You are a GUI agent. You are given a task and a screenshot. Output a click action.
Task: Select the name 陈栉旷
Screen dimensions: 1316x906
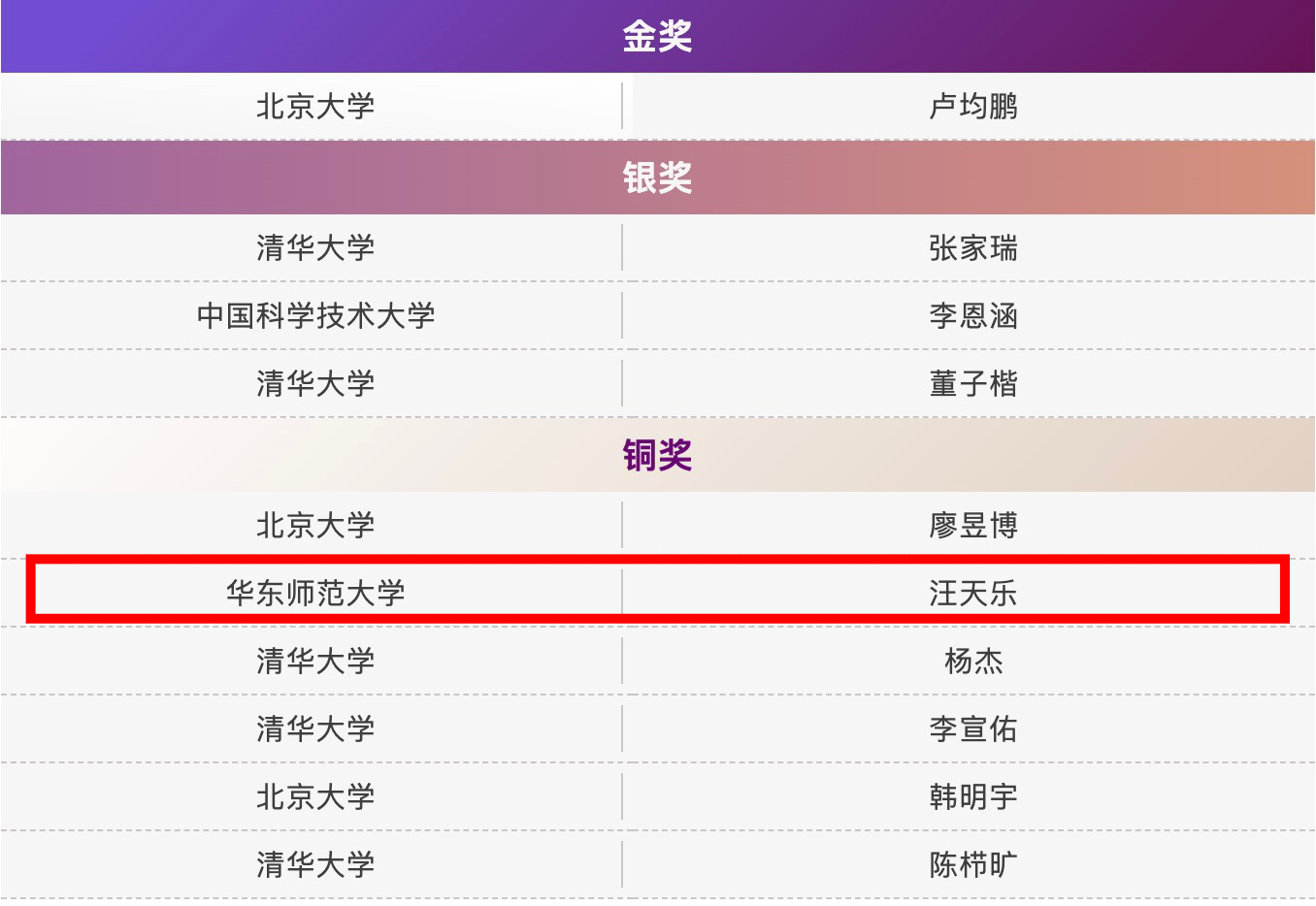[x=972, y=865]
